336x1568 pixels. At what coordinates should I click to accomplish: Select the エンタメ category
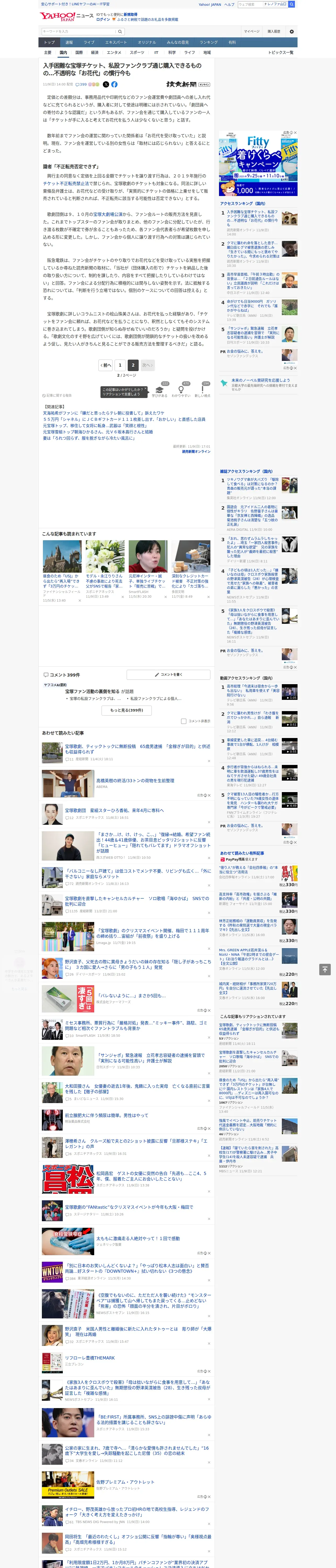(x=114, y=52)
